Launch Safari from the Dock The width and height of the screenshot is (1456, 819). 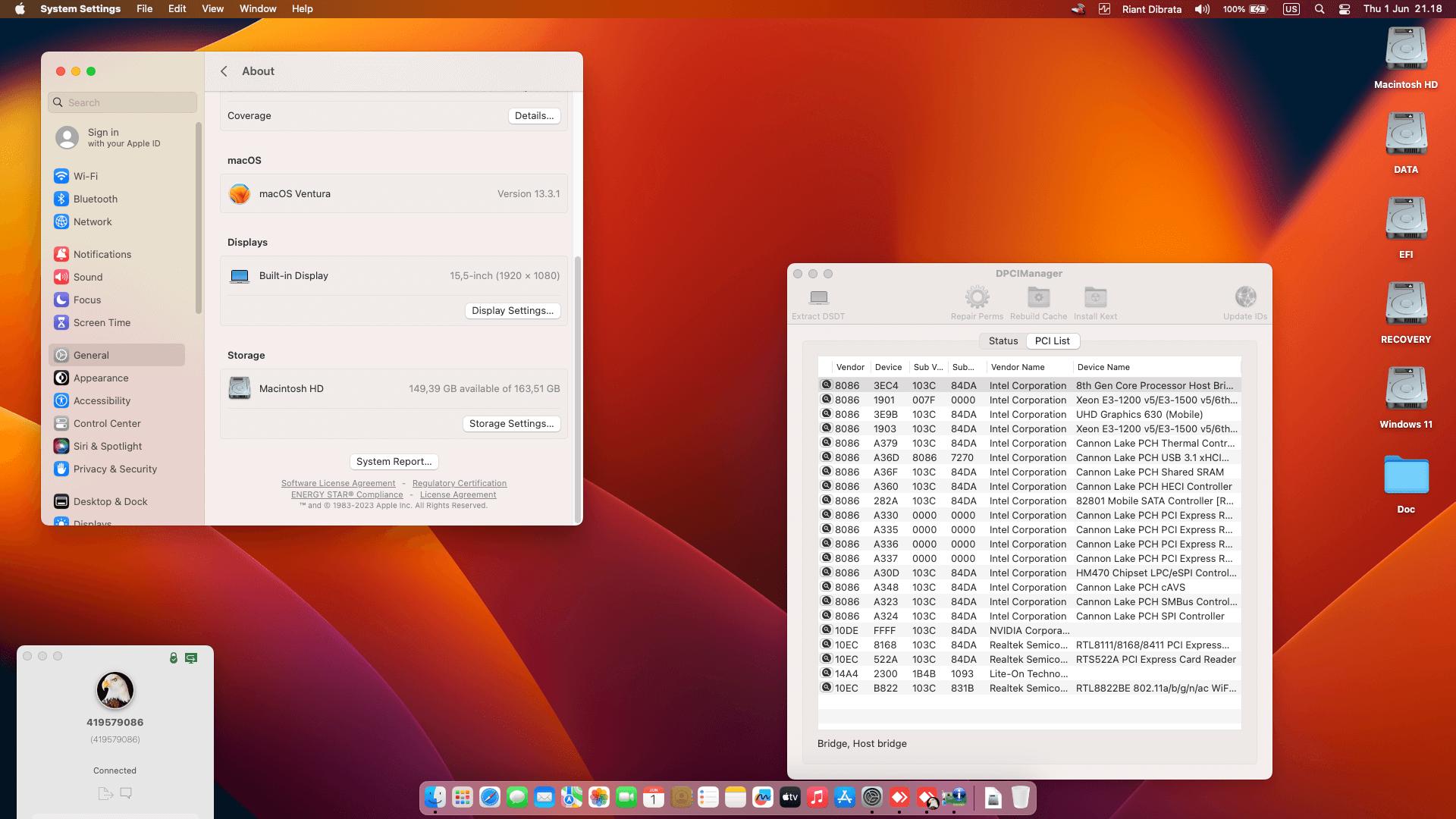(x=490, y=797)
